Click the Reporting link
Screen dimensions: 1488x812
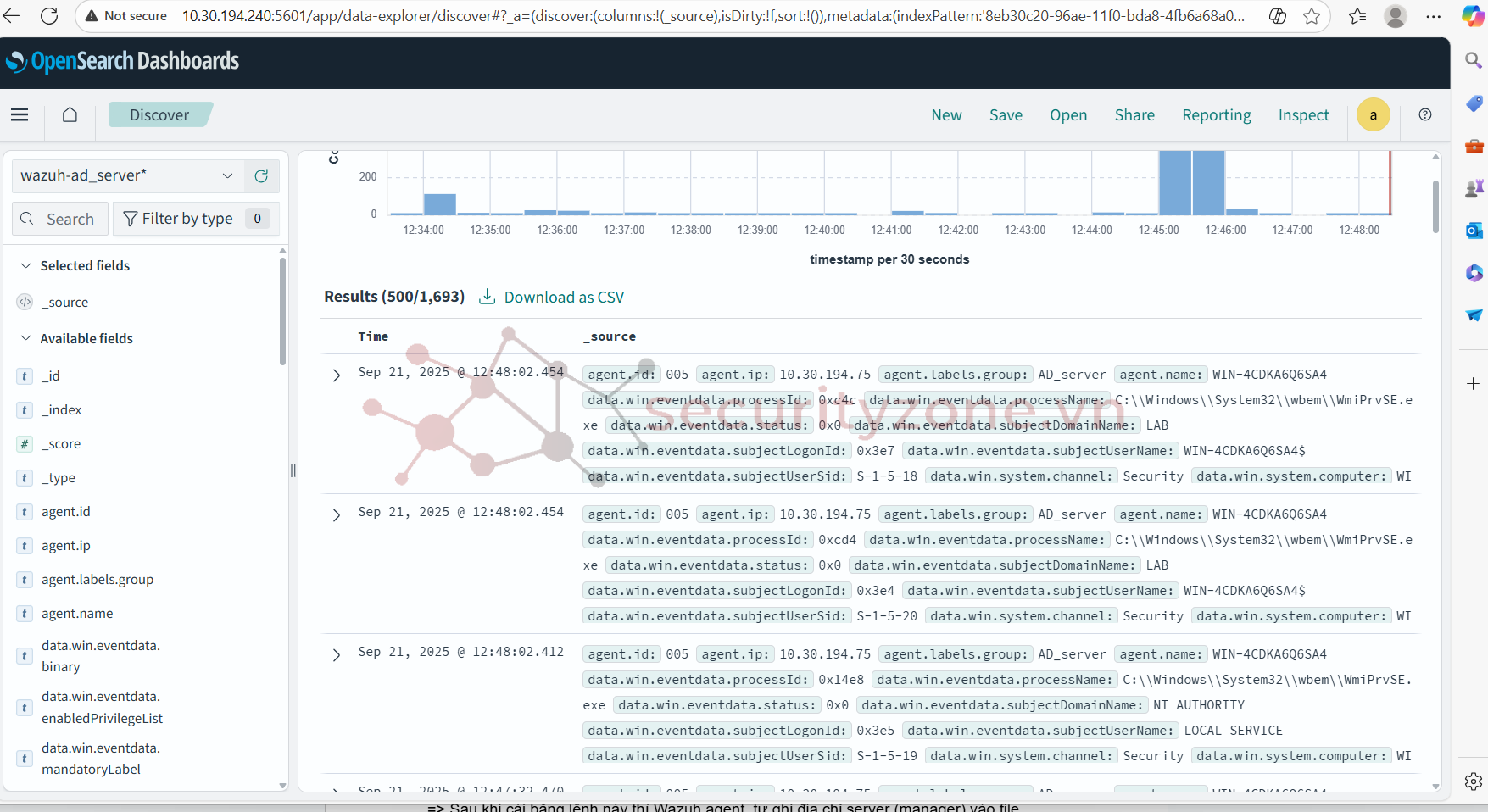(1216, 115)
